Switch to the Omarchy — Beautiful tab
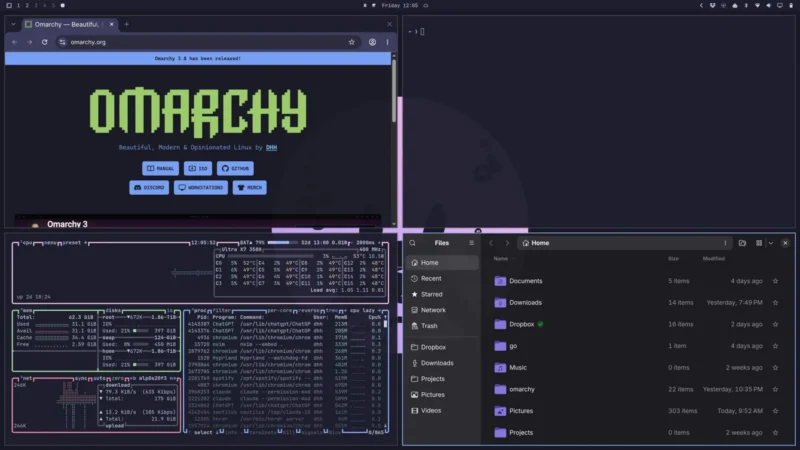This screenshot has height=450, width=800. click(69, 24)
